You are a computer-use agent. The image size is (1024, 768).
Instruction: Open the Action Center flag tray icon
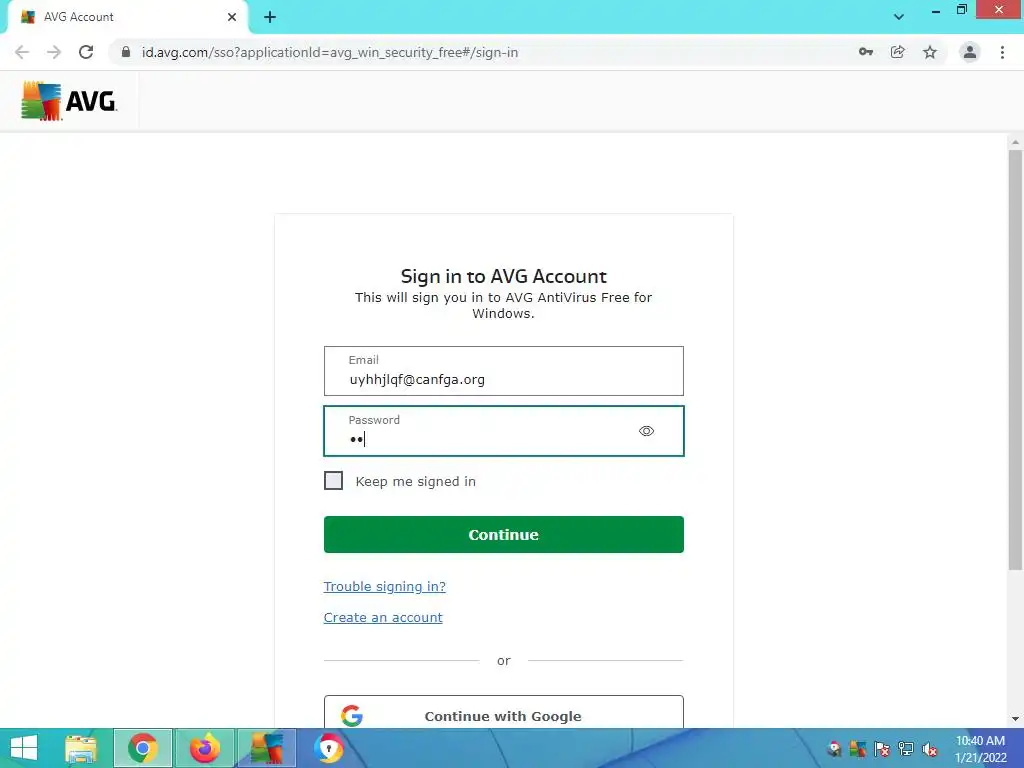click(882, 749)
